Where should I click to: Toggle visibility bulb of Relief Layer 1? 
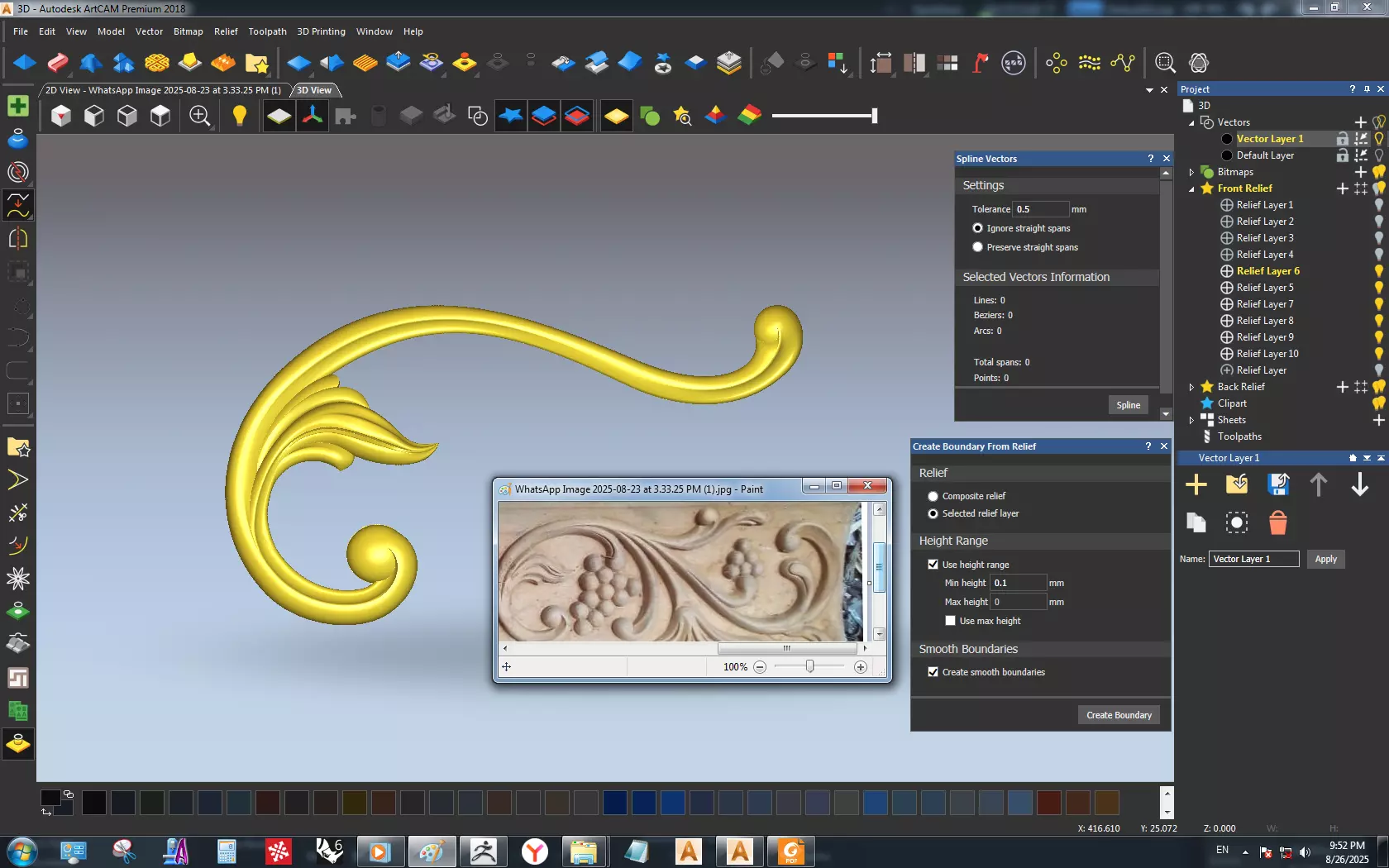click(x=1378, y=205)
